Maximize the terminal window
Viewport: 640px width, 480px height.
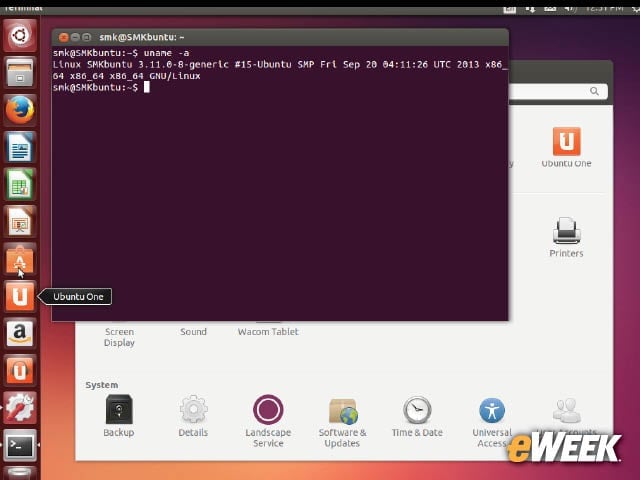87,38
